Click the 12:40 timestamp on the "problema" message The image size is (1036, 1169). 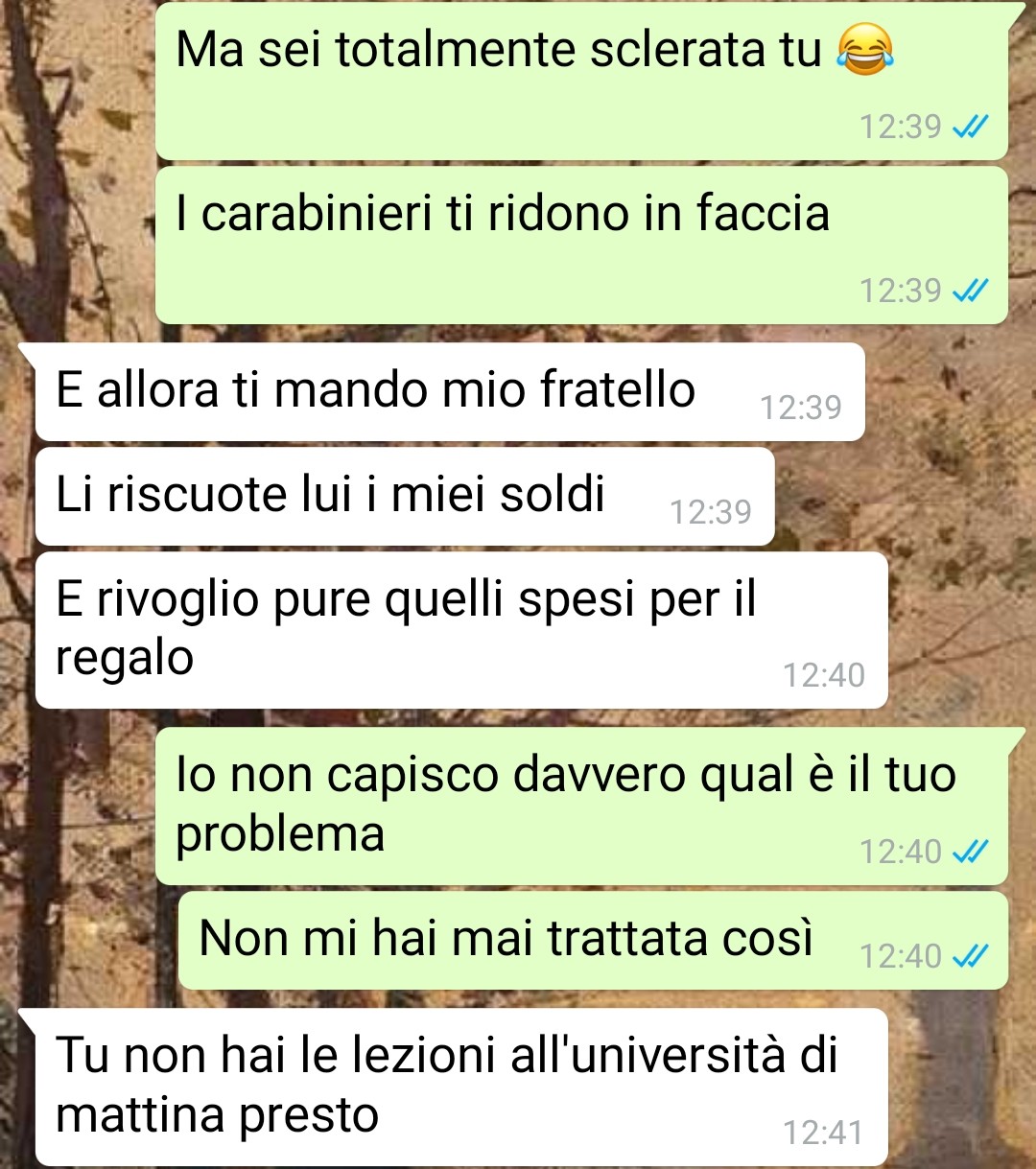click(900, 852)
